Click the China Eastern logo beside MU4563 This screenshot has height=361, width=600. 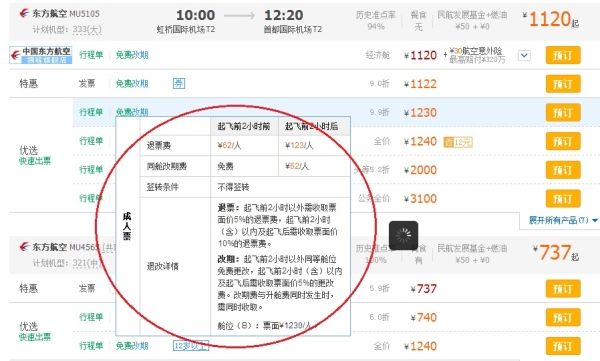(x=24, y=247)
